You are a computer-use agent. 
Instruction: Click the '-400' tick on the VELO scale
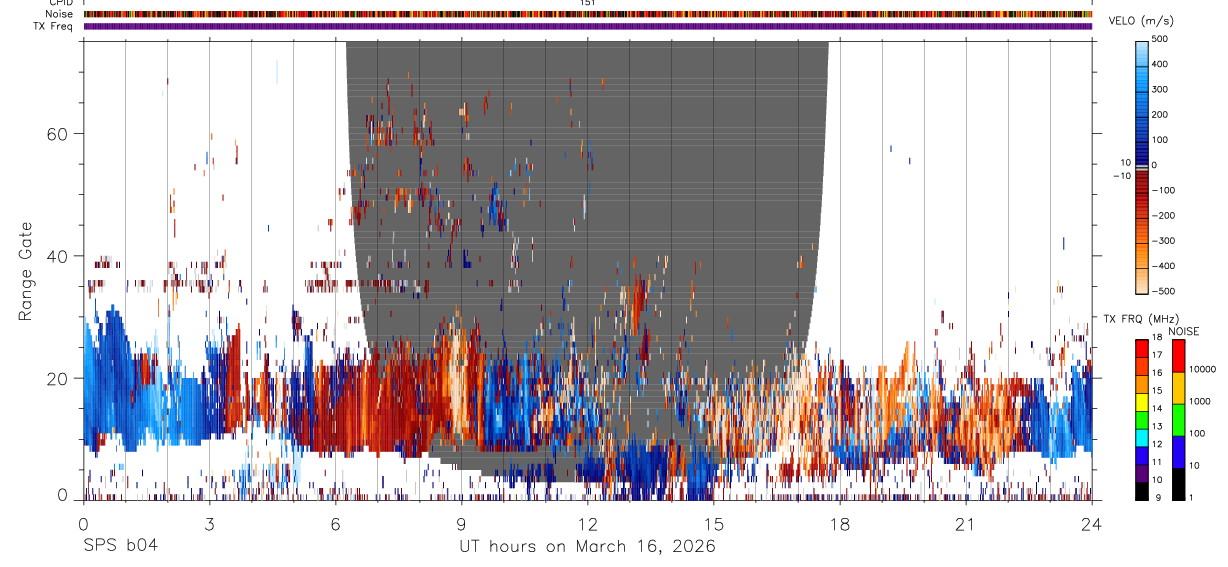1165,266
